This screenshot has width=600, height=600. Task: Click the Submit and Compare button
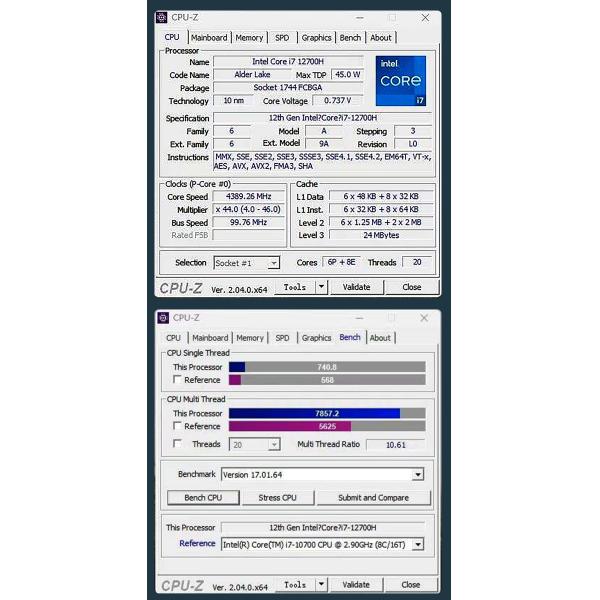click(x=373, y=497)
